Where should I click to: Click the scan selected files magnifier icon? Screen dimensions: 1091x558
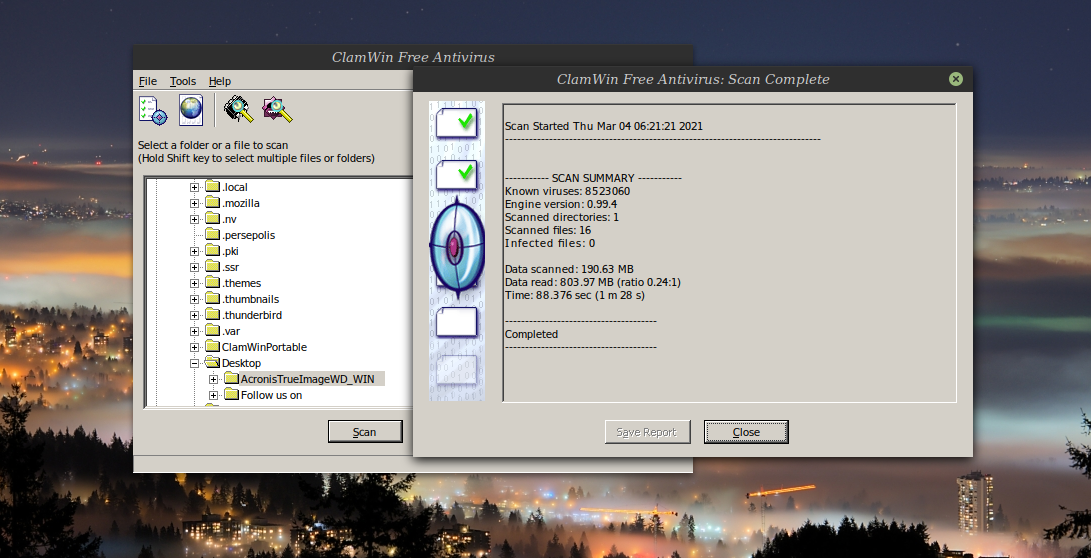point(277,110)
